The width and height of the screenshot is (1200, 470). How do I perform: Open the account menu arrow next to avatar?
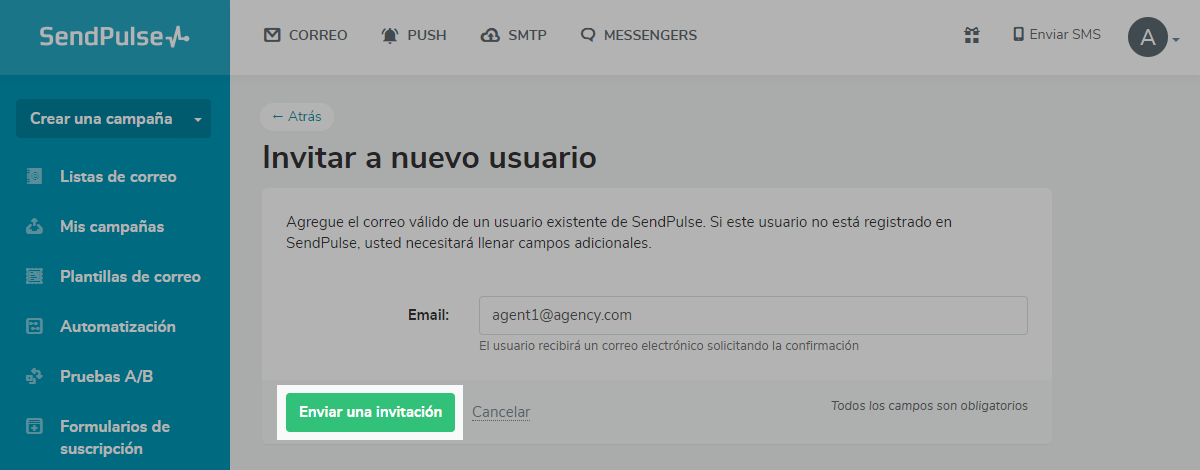click(1176, 40)
